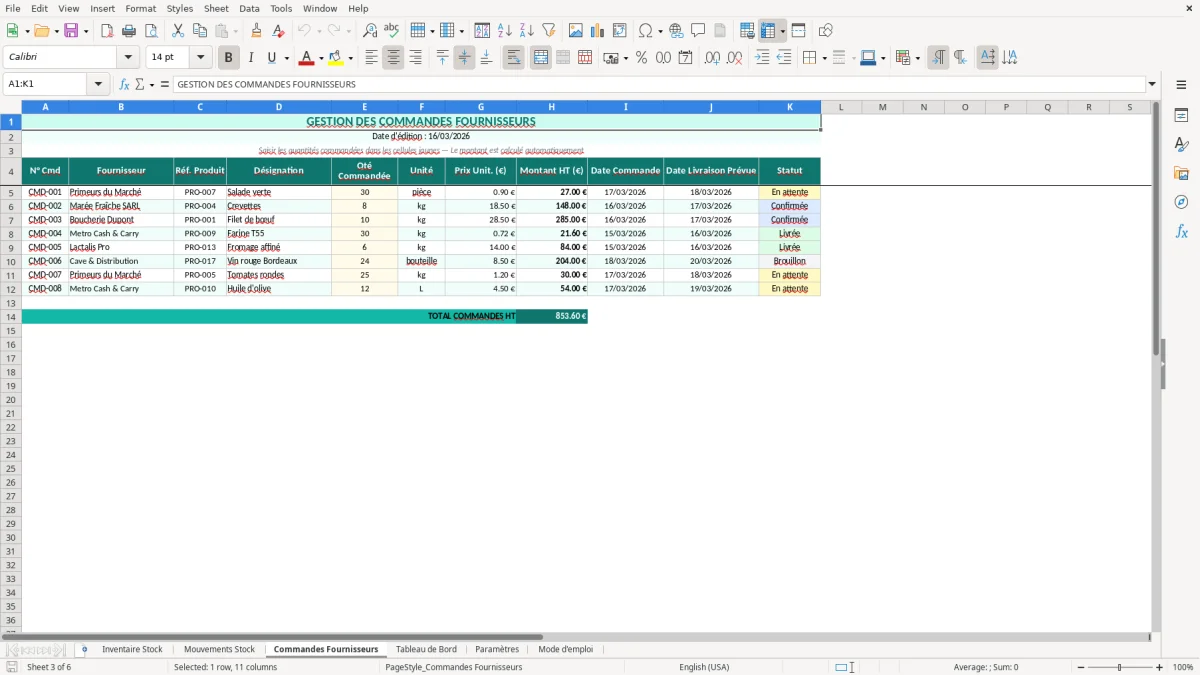Viewport: 1200px width, 675px height.
Task: Toggle center vertical alignment
Action: pos(464,58)
